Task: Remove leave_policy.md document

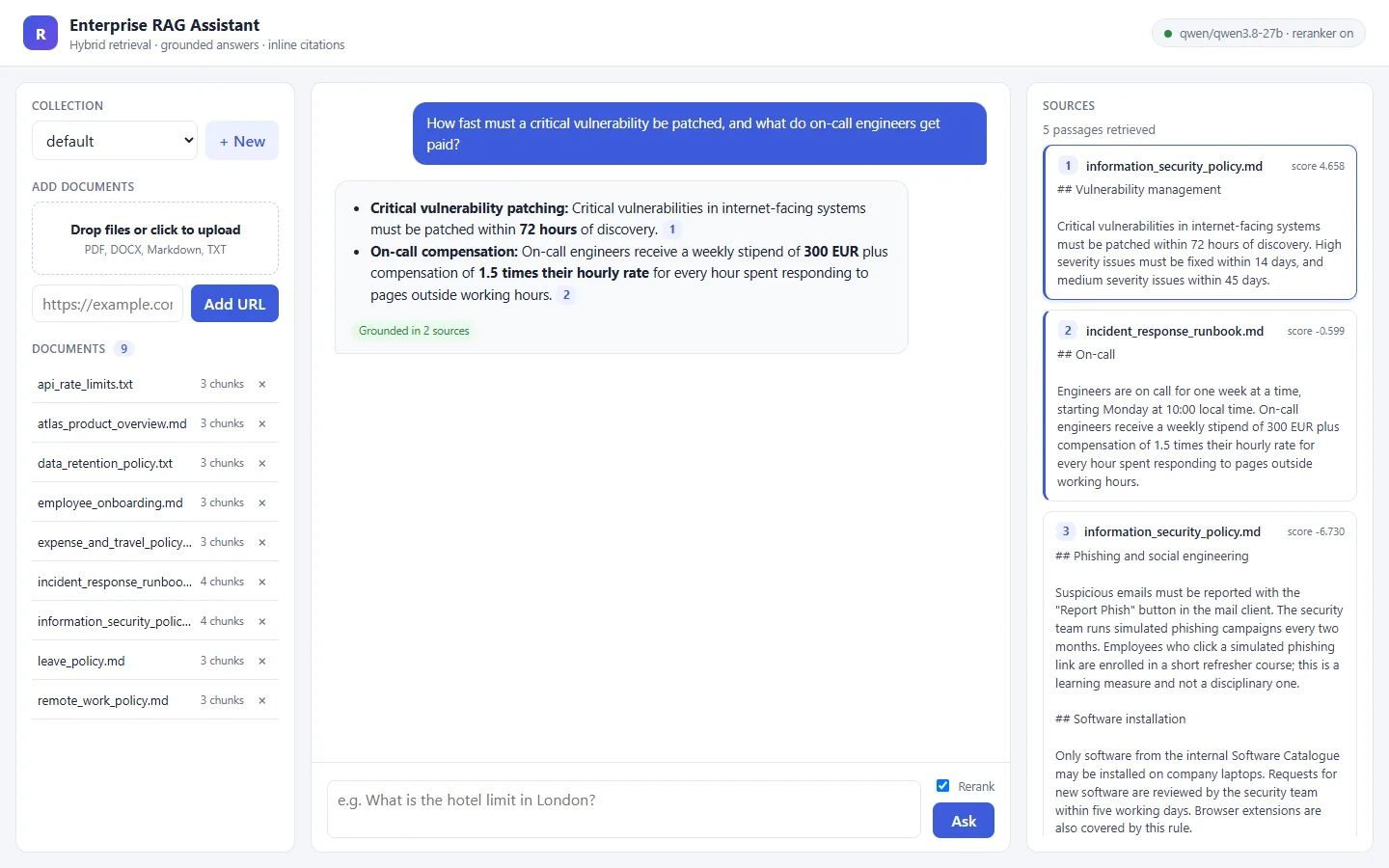Action: 262,661
